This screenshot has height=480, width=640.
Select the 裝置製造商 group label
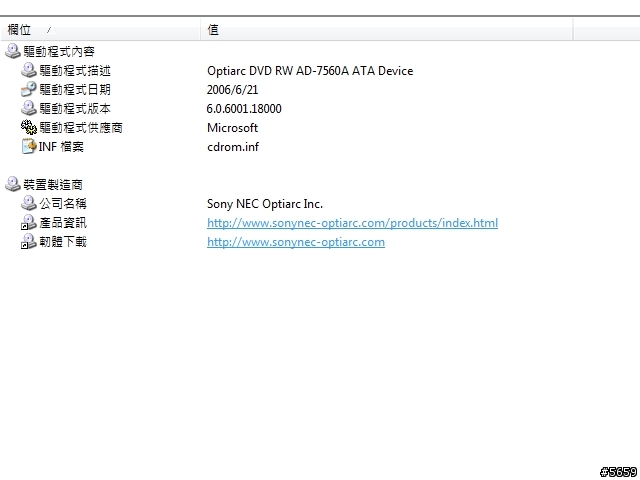point(53,184)
